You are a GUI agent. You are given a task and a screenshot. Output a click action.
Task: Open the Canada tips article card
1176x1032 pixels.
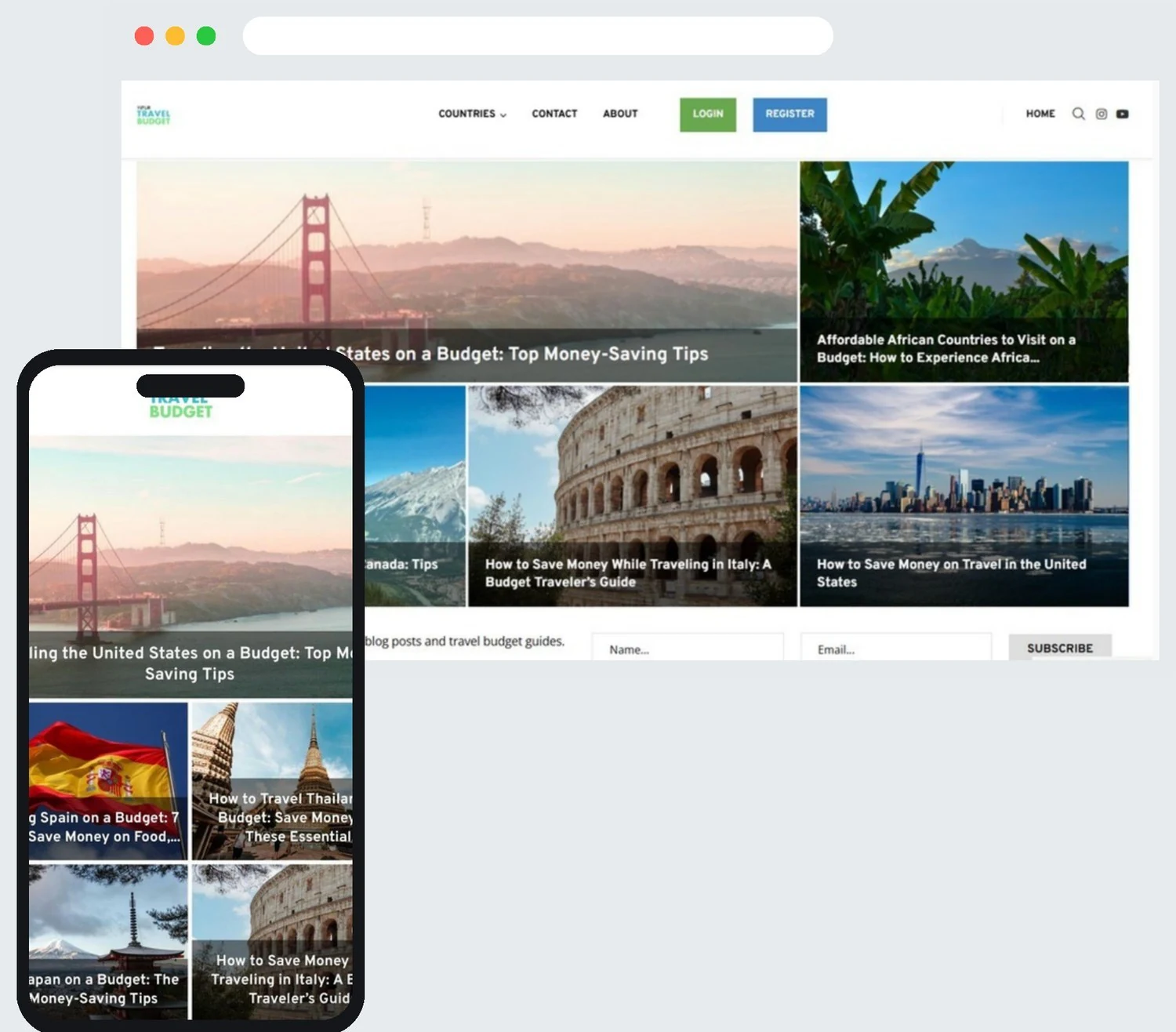pos(415,496)
